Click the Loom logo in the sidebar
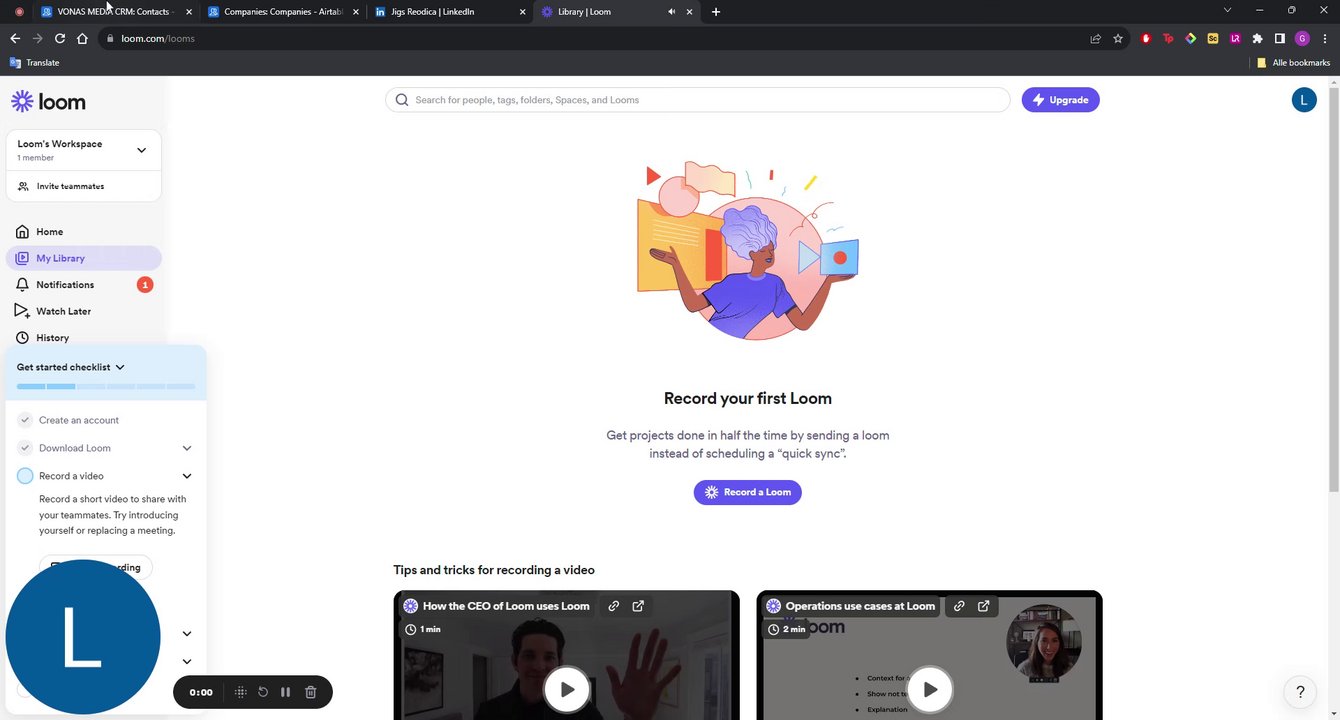Image resolution: width=1340 pixels, height=720 pixels. pos(48,101)
